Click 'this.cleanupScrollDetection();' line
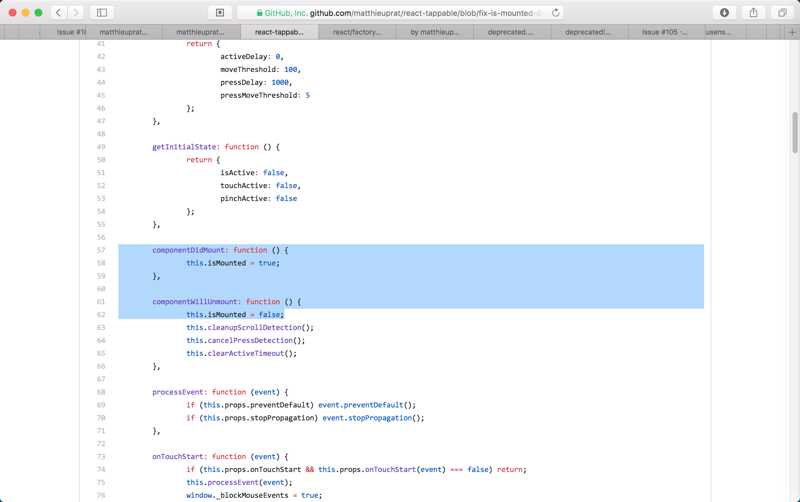Image resolution: width=800 pixels, height=502 pixels. pos(250,328)
